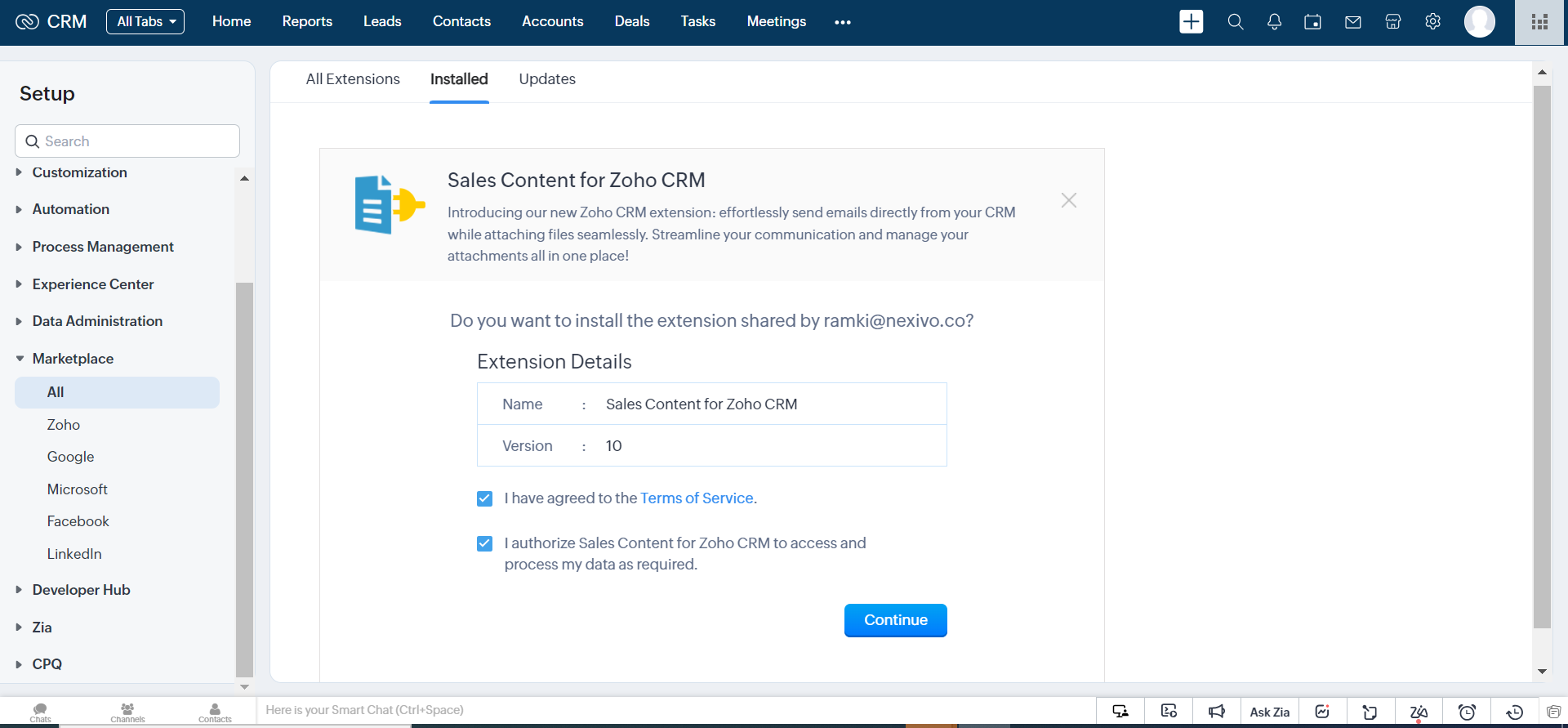Click the main page vertical scrollbar
The height and width of the screenshot is (728, 1568).
[1542, 357]
